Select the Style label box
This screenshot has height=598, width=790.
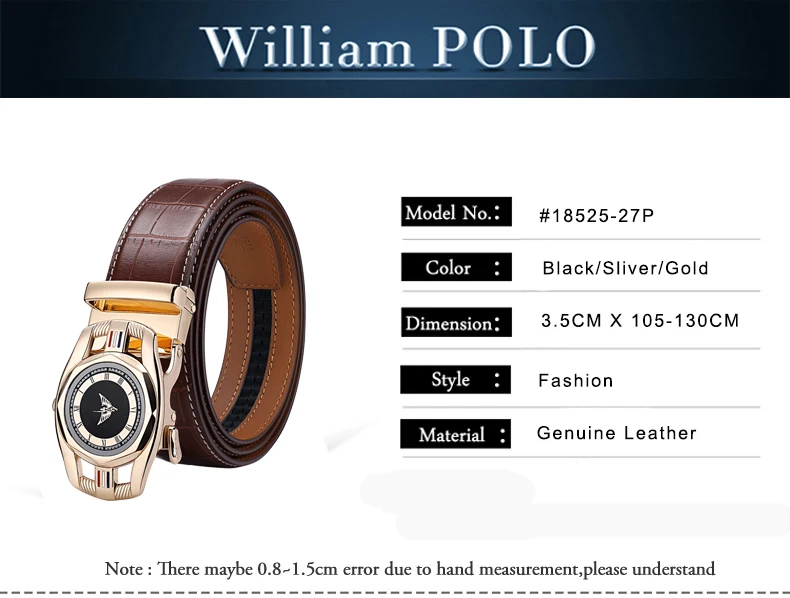pos(455,379)
